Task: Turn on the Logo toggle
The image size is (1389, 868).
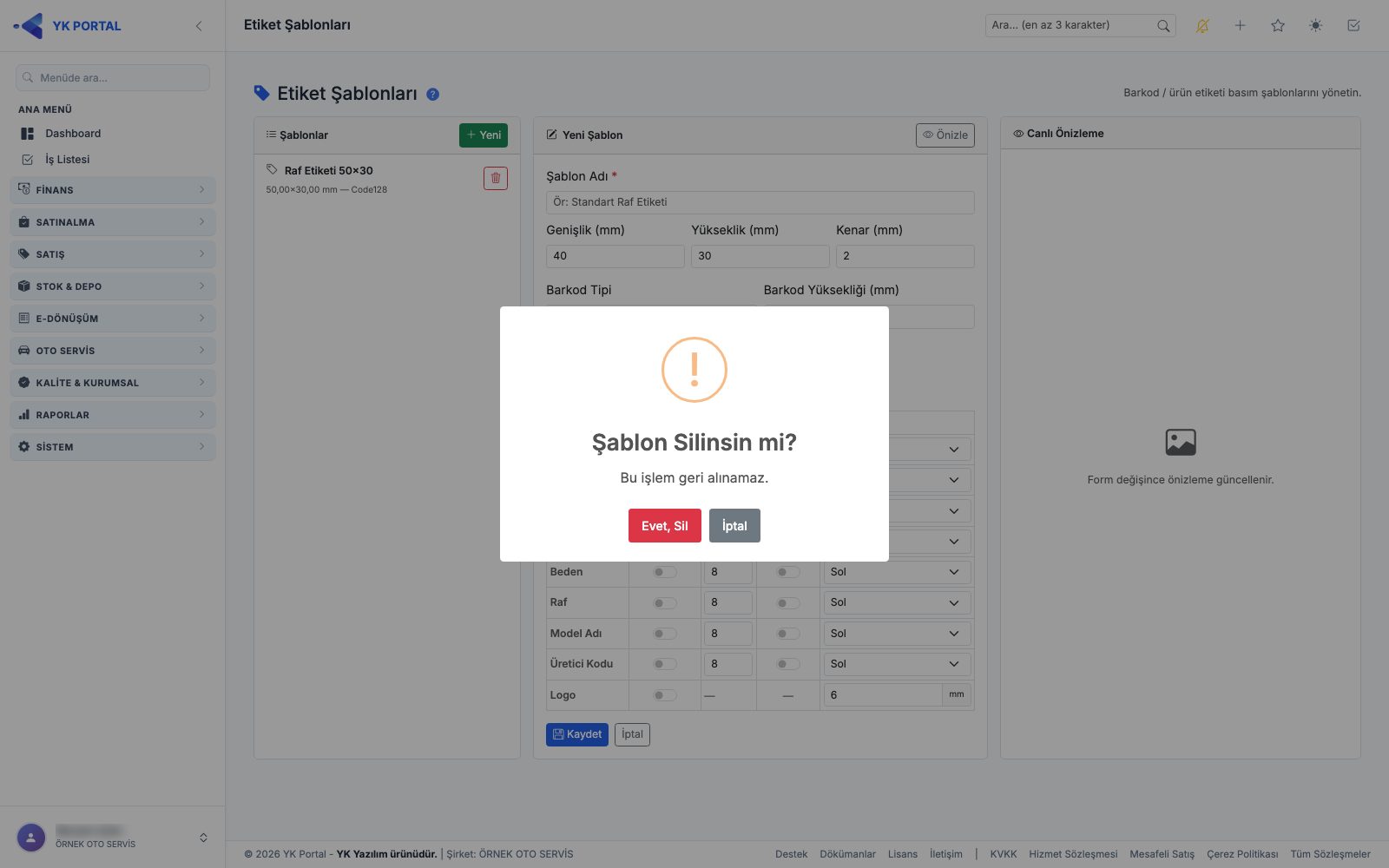Action: 665,695
